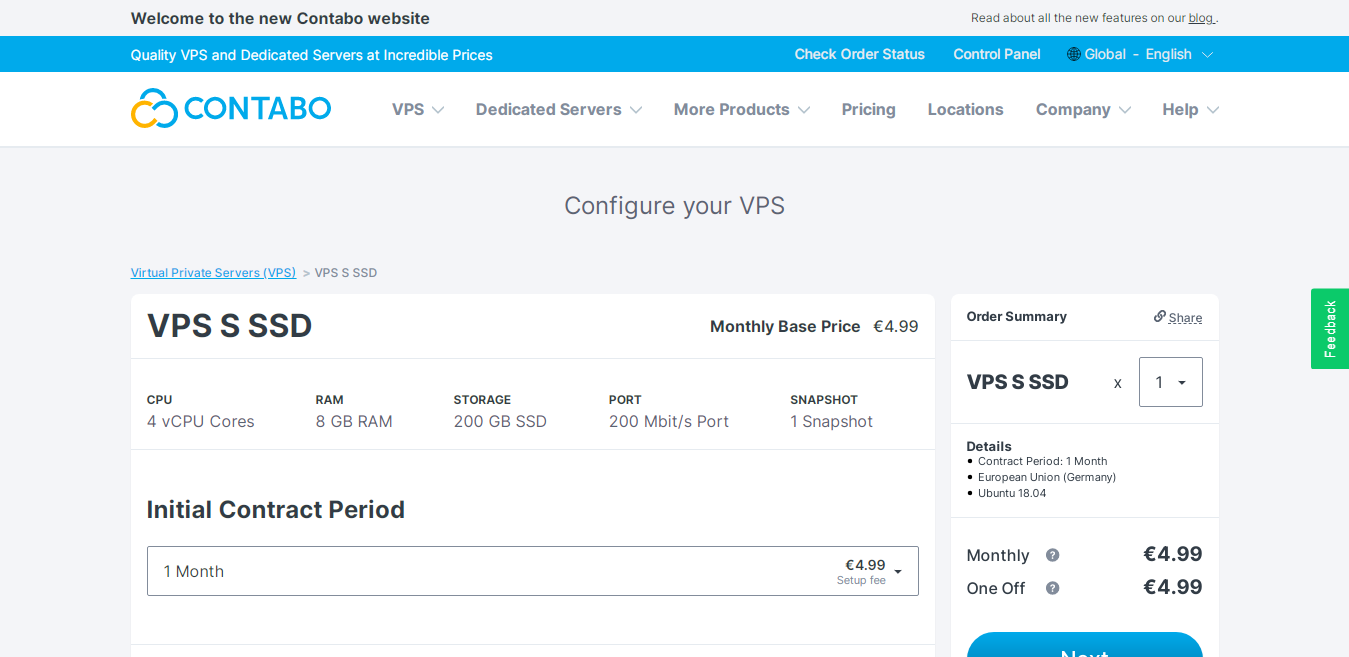This screenshot has height=657, width=1349.
Task: Click the 'VPS S SSD' breadcrumb text
Action: tap(346, 273)
